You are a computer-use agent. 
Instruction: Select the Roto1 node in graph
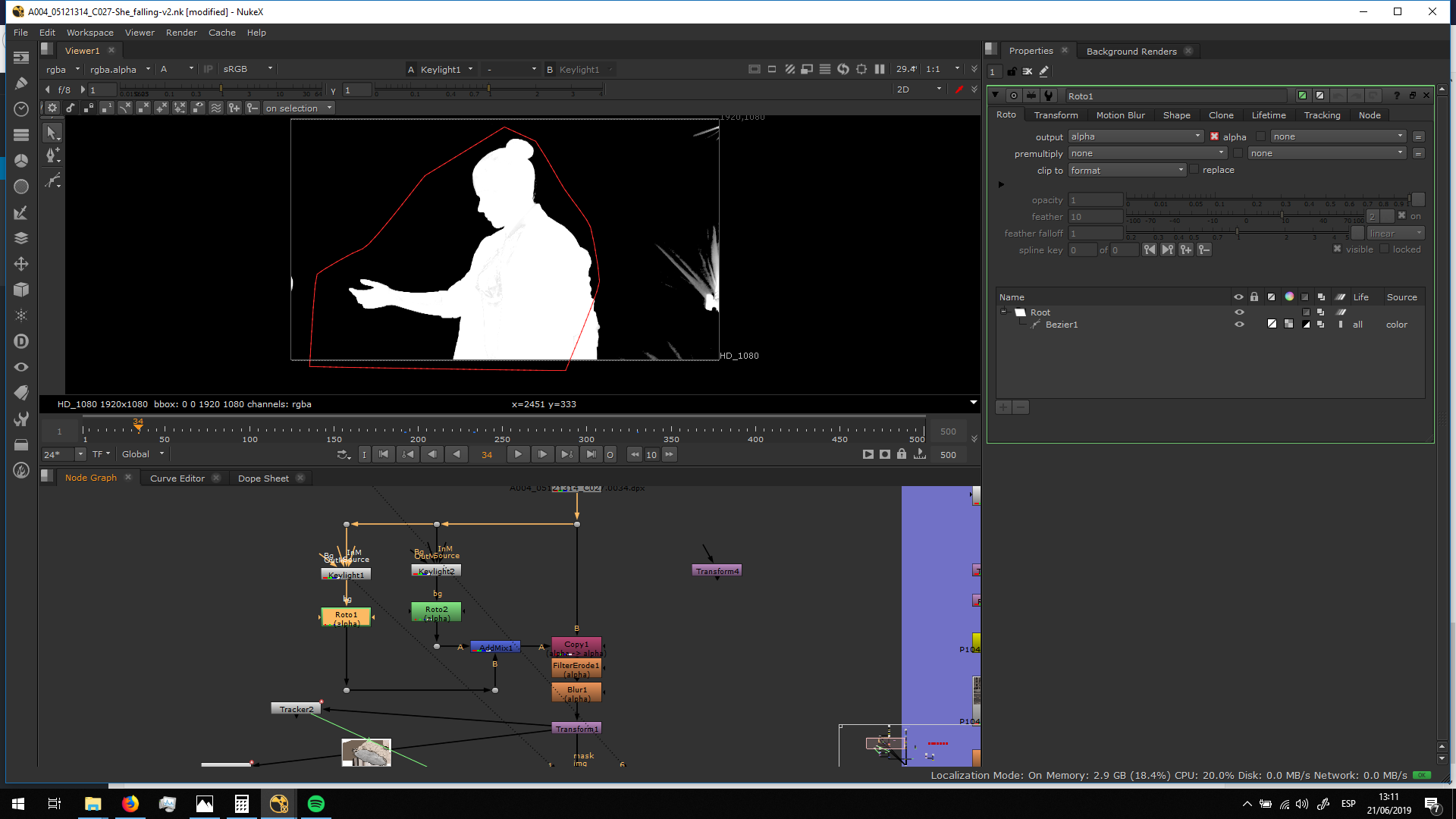pos(346,618)
